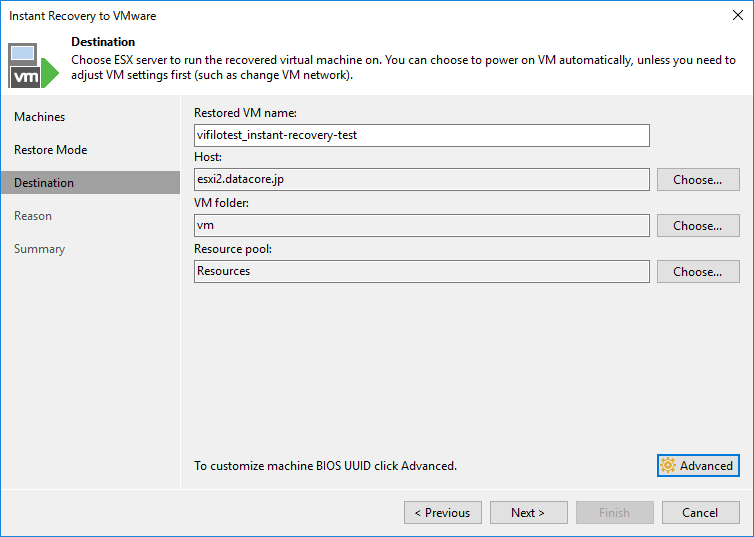Switch to the Restore Mode step
Viewport: 754px width, 537px height.
[51, 150]
